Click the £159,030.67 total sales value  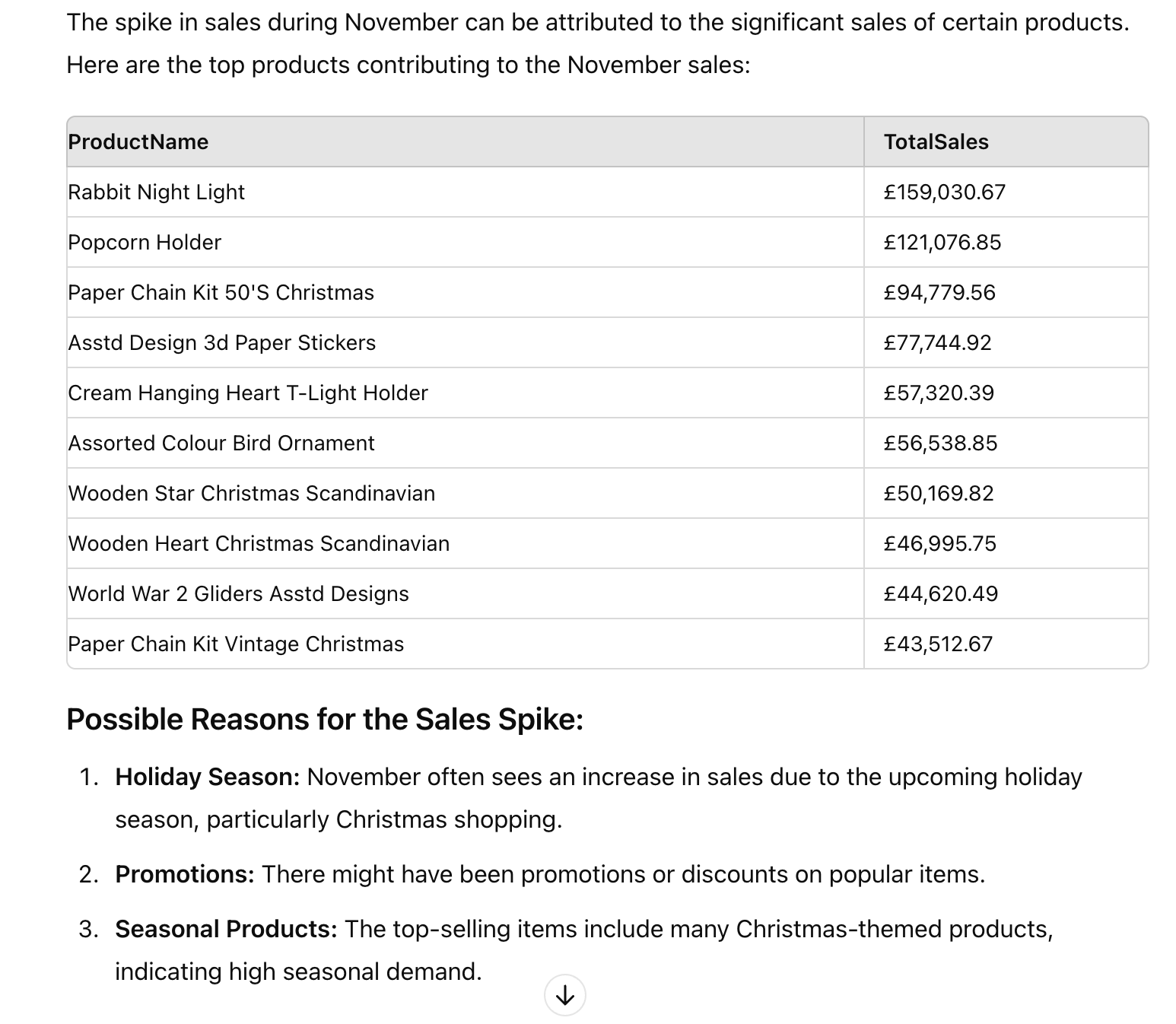(x=944, y=192)
